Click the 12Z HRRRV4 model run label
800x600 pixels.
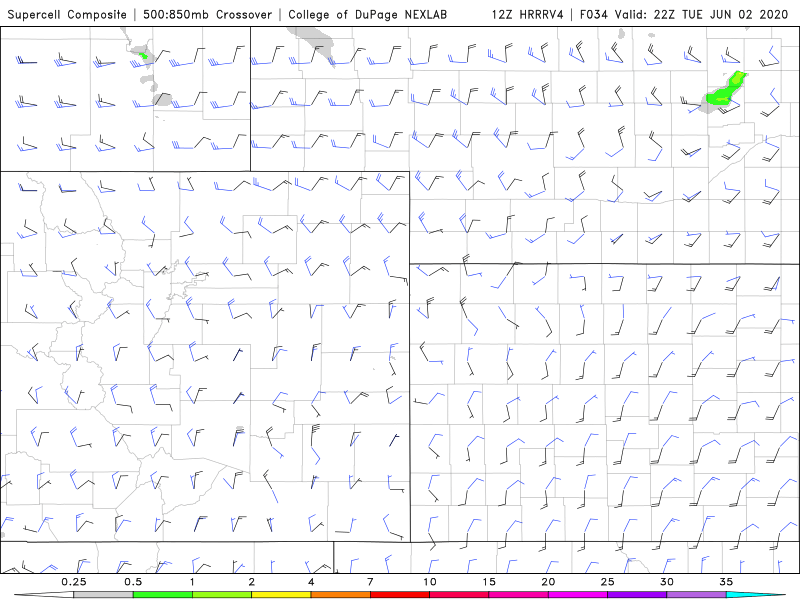click(x=528, y=14)
